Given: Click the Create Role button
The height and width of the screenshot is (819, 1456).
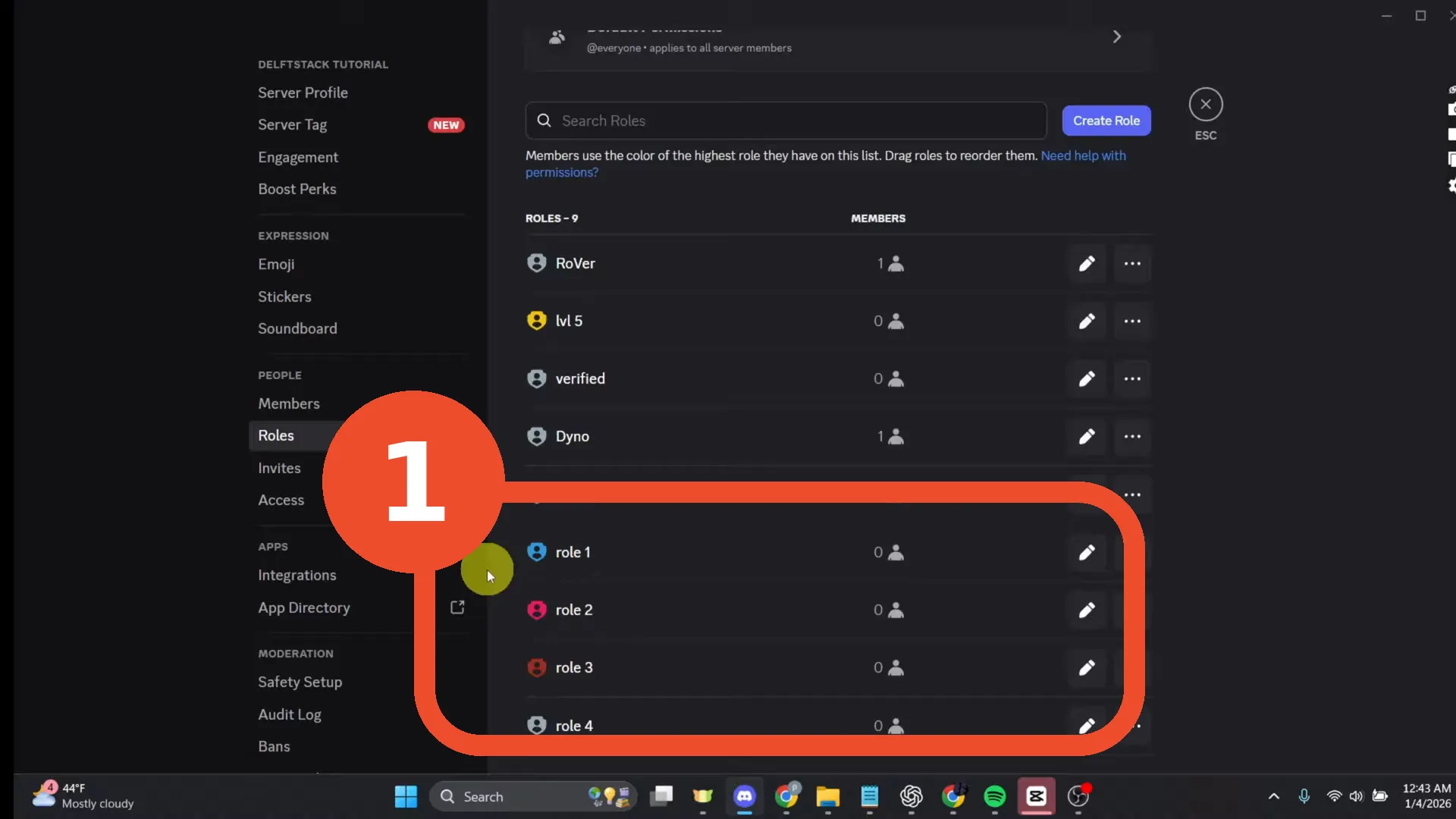Looking at the screenshot, I should pyautogui.click(x=1106, y=121).
